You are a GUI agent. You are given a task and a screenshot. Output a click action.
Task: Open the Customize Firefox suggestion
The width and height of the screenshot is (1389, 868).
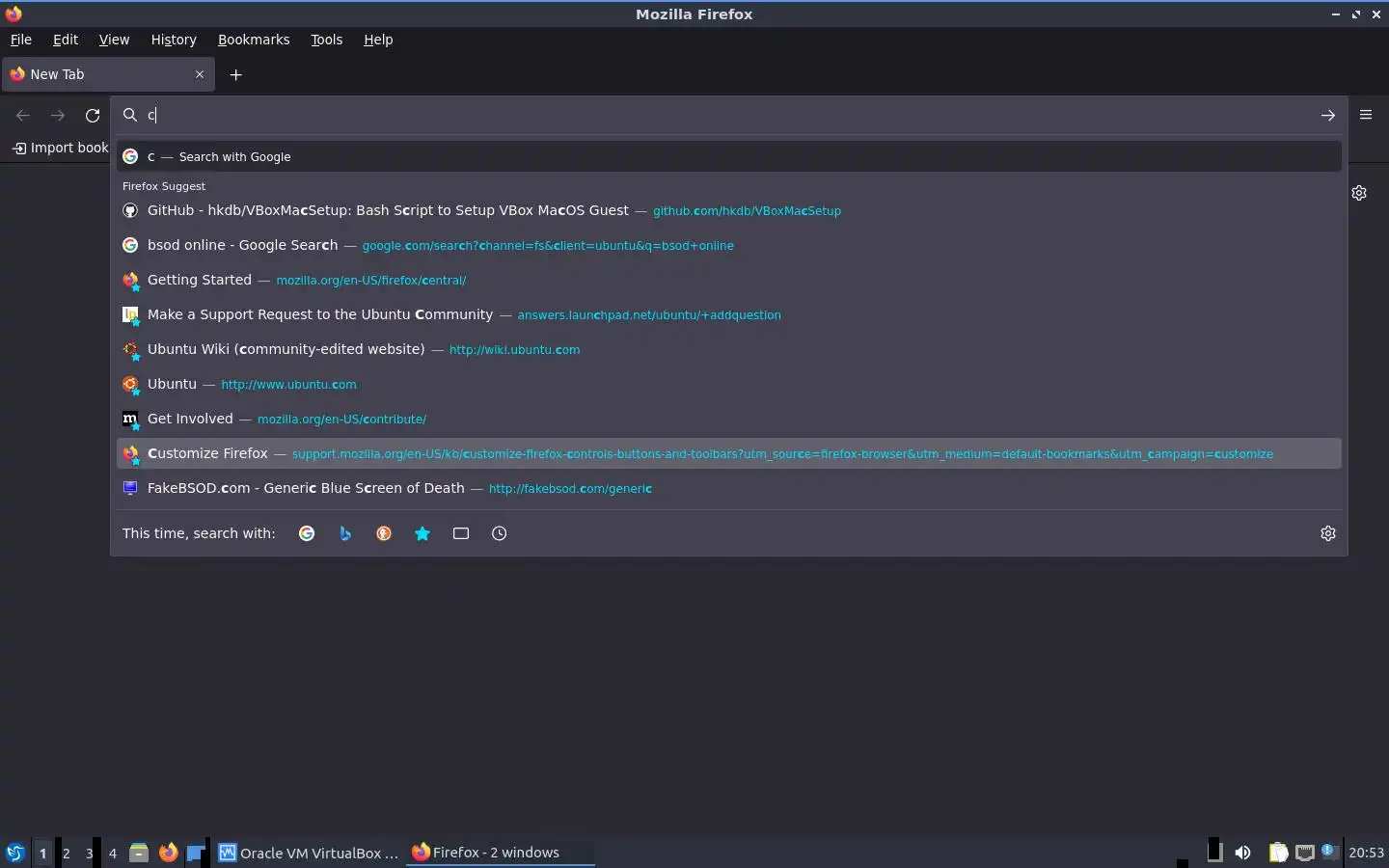(x=728, y=453)
